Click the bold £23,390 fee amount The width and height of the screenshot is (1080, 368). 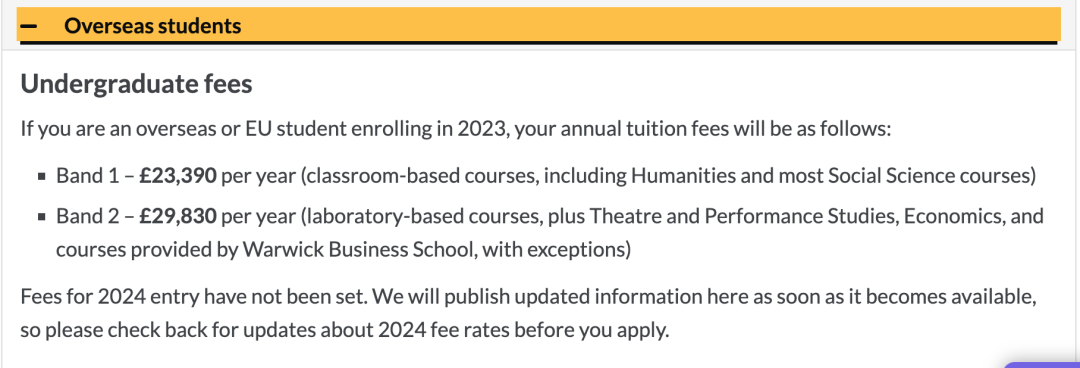[x=178, y=176]
